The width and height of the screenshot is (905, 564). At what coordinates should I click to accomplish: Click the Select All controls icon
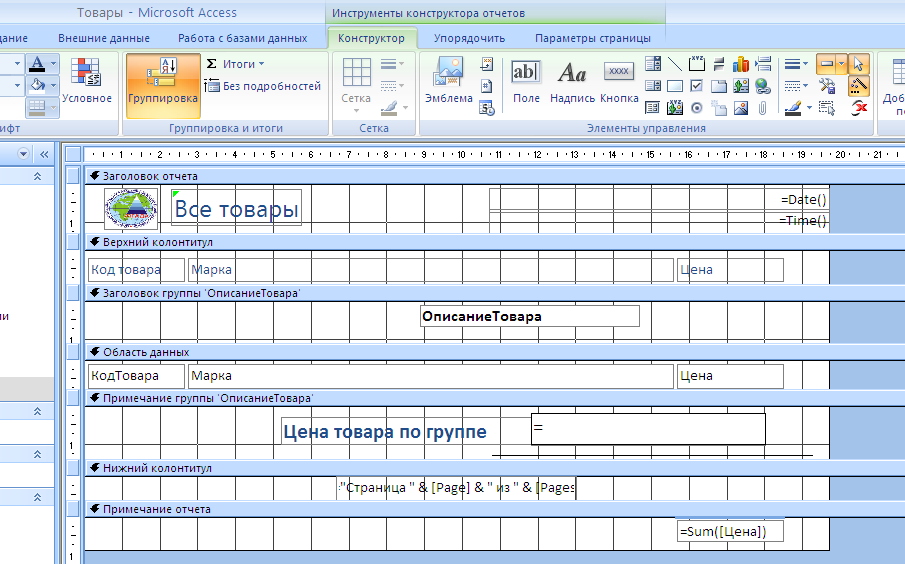tap(827, 107)
